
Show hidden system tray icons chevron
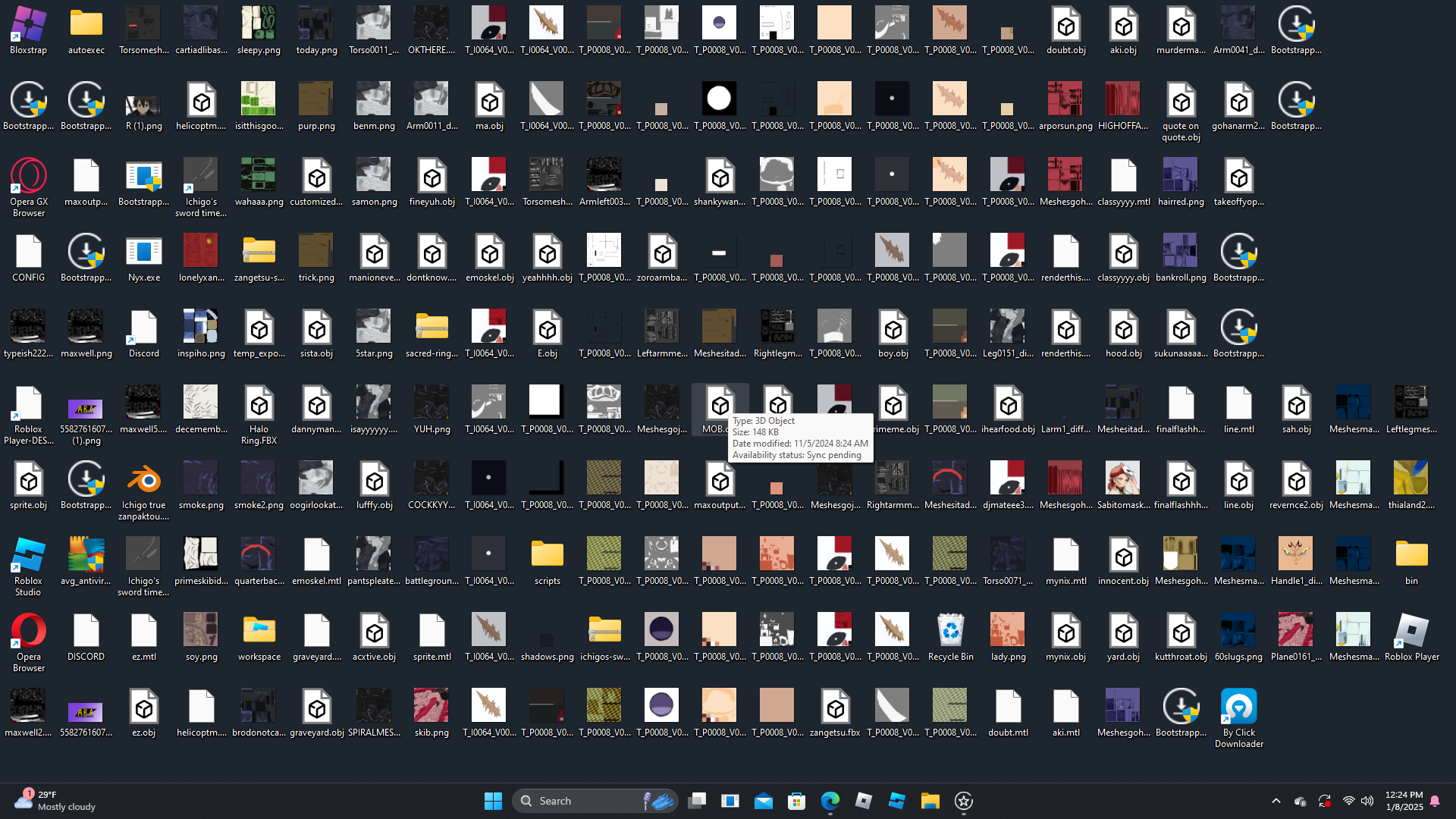(1276, 801)
